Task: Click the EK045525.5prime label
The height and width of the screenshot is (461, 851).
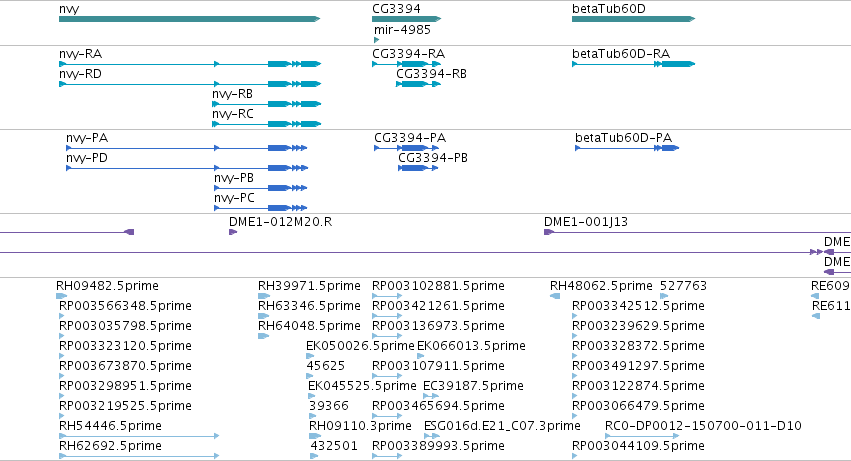Action: [362, 386]
